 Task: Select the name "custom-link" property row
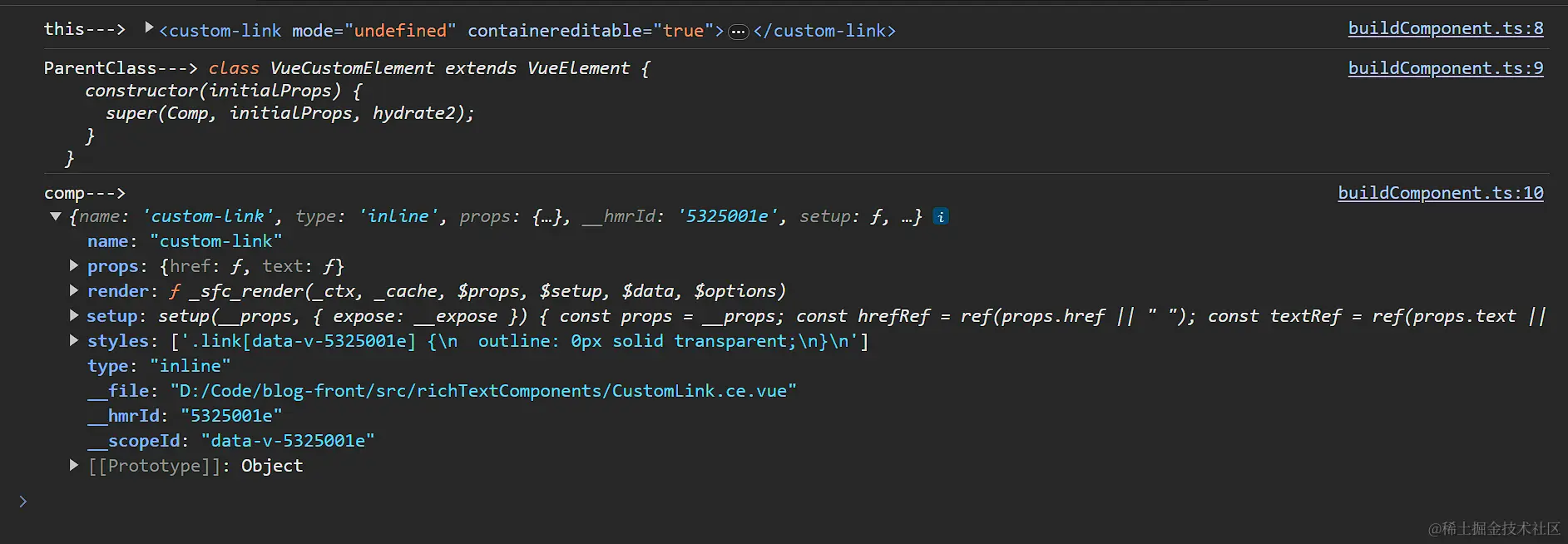click(185, 241)
